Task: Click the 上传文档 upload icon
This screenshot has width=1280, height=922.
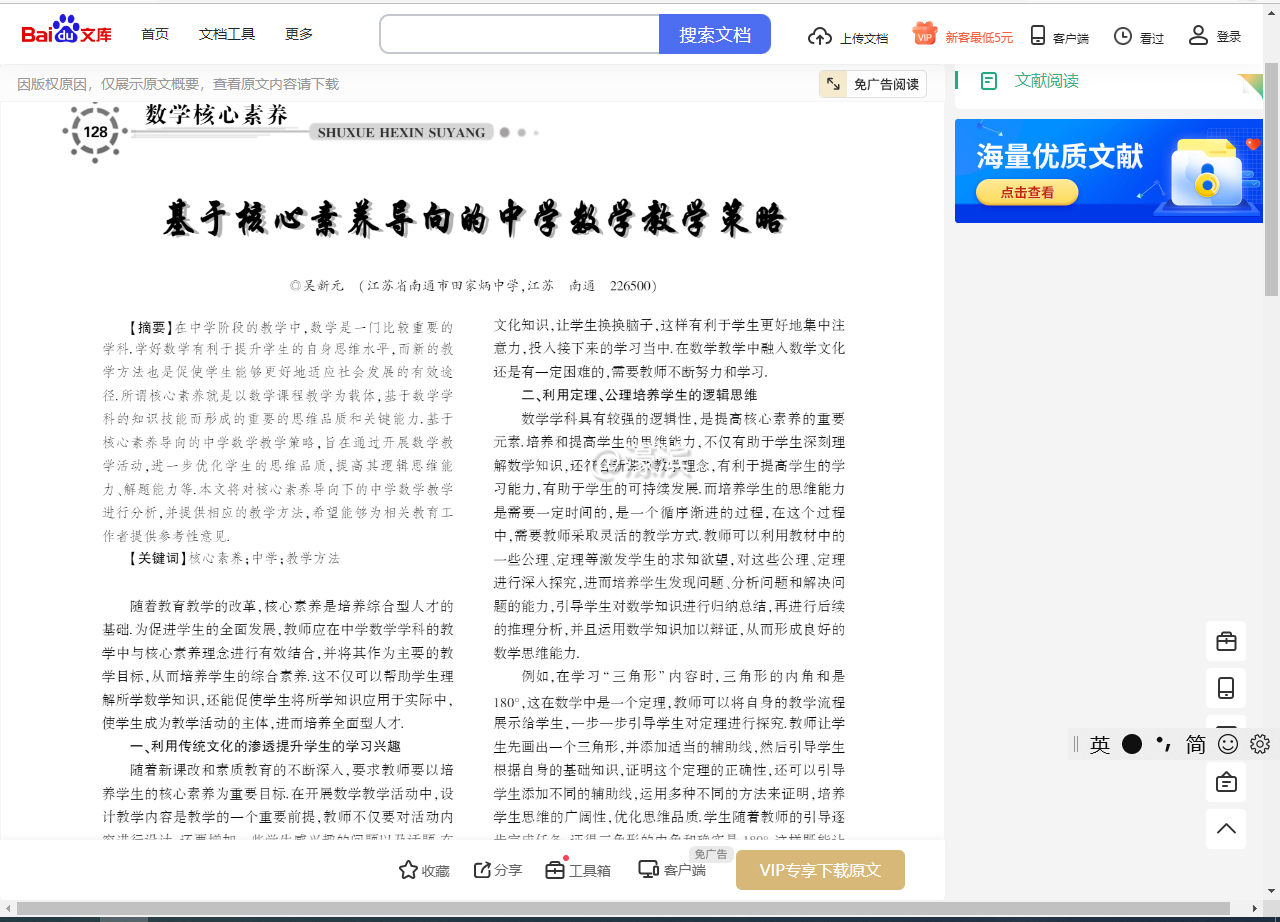Action: tap(819, 36)
